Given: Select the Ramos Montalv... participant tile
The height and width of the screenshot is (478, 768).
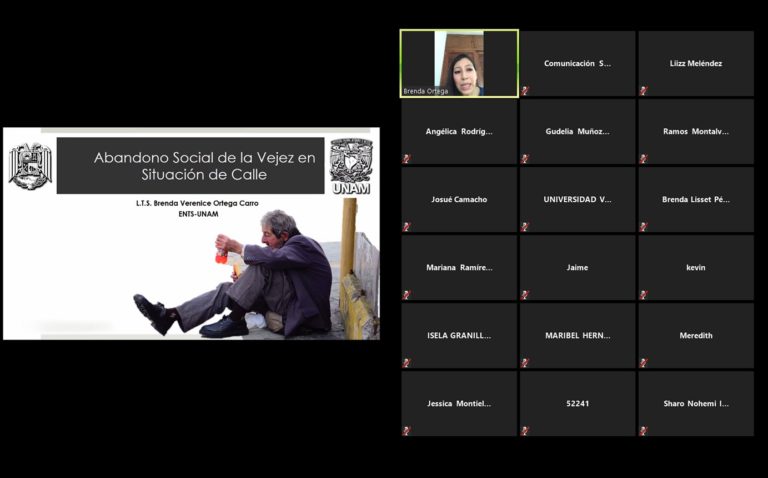Looking at the screenshot, I should [696, 131].
